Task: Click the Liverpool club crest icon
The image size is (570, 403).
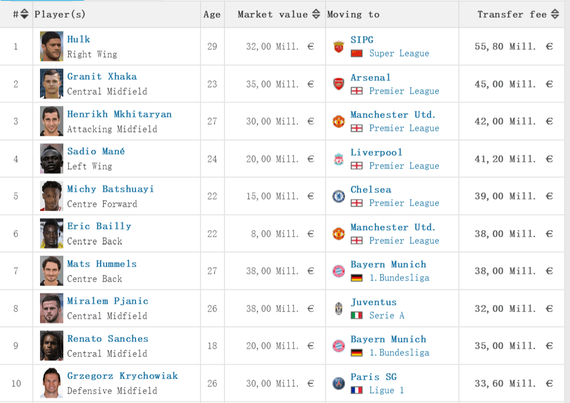Action: 338,159
